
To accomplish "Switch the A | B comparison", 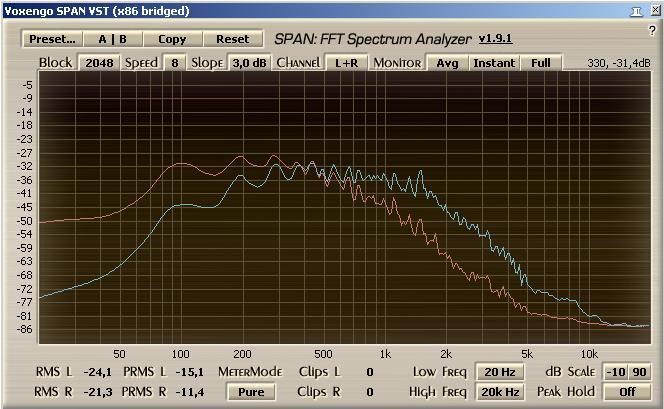I will point(113,39).
